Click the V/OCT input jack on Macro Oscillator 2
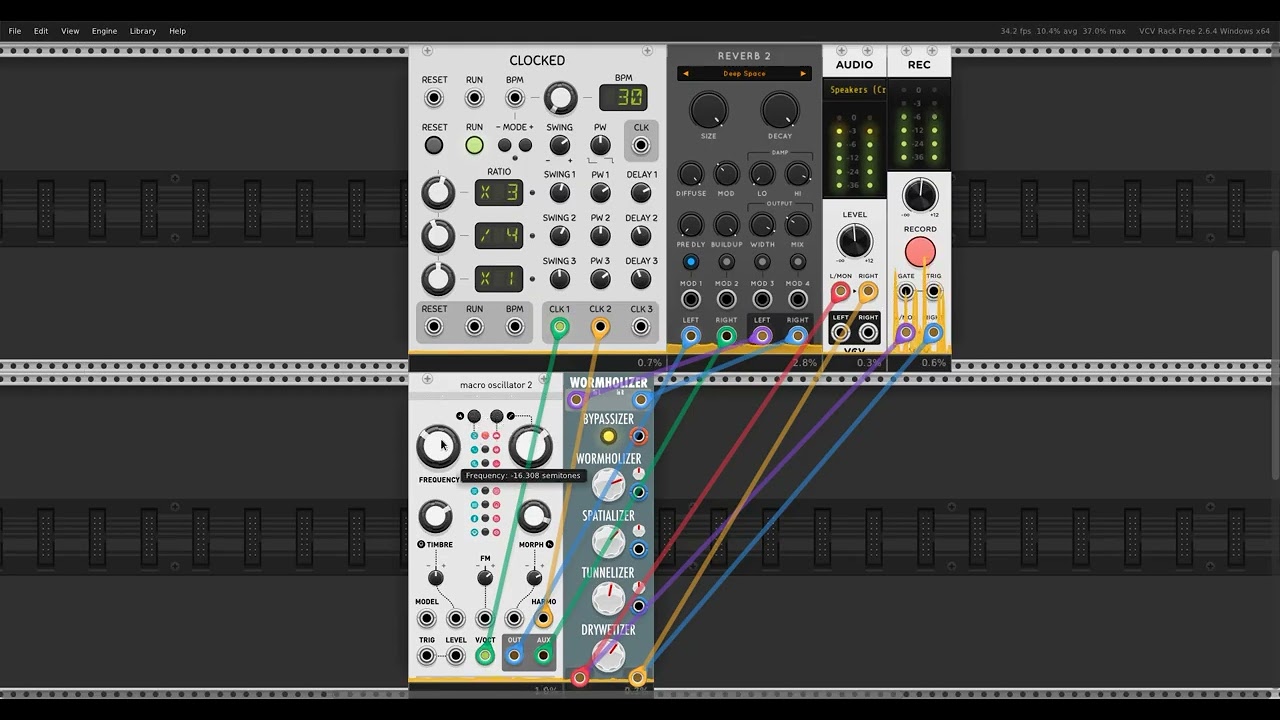This screenshot has height=720, width=1280. tap(485, 656)
